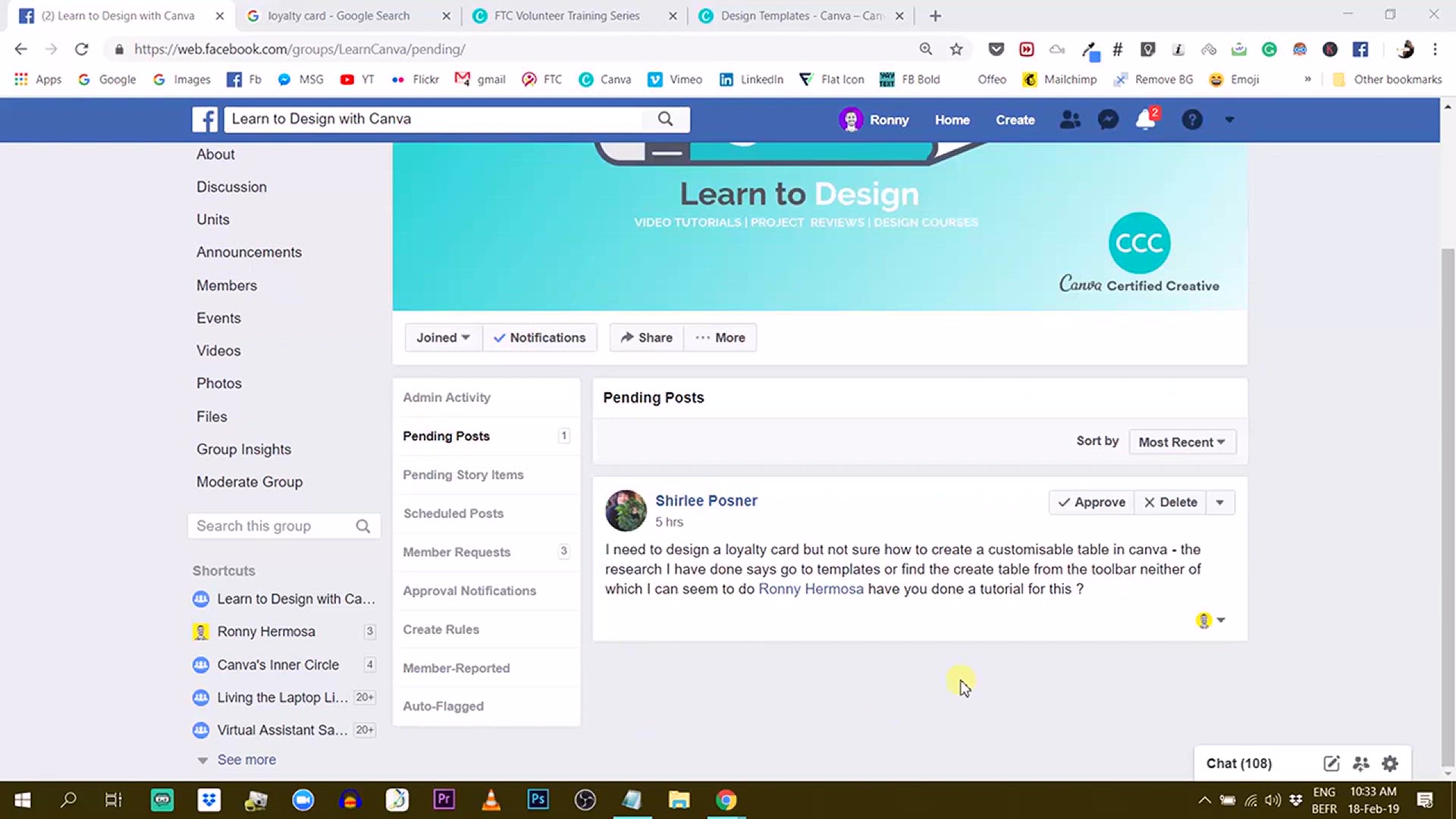Open Quick Help question mark icon
Screen dimensions: 1456x819
pos(1192,120)
